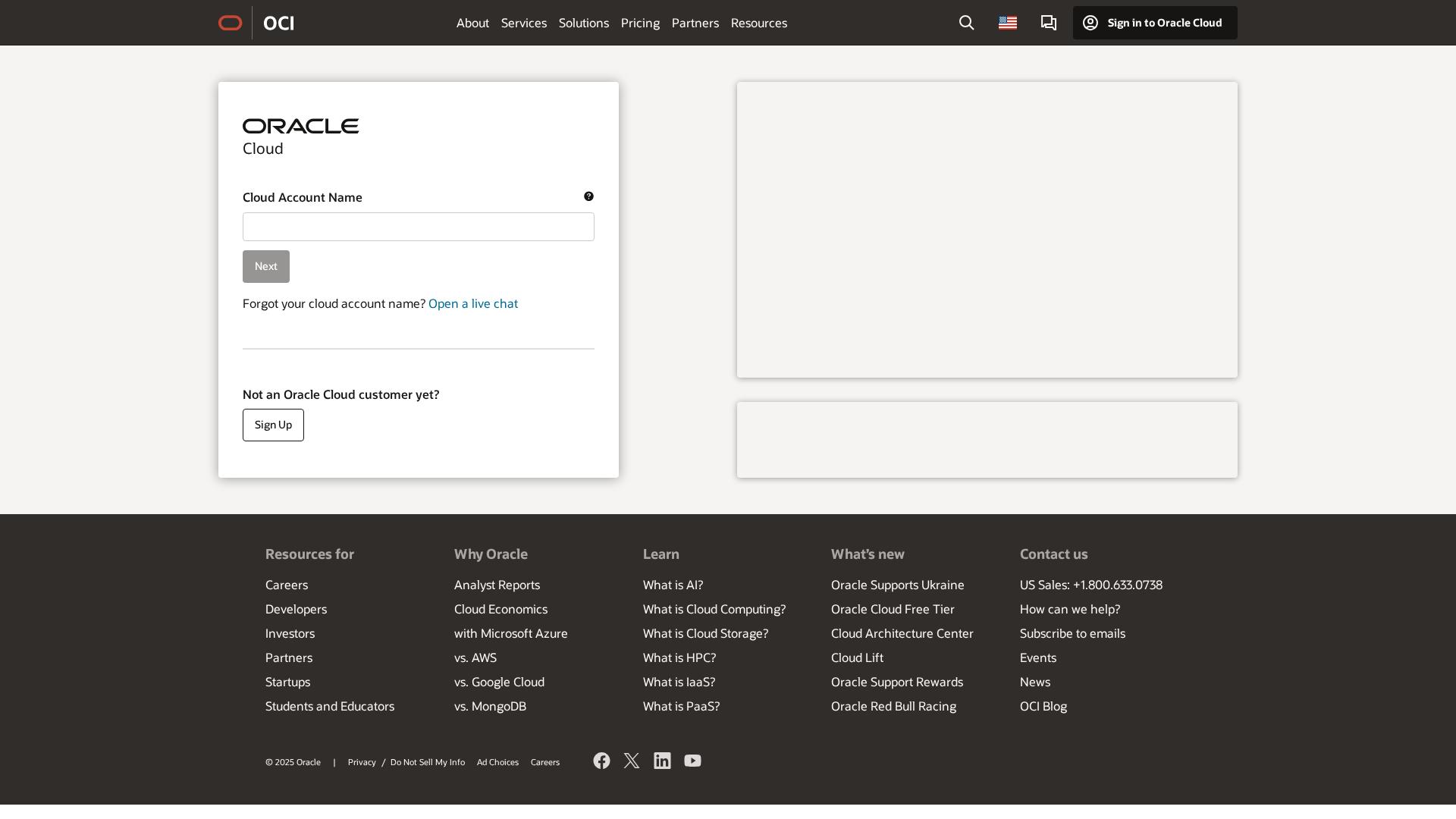The image size is (1456, 819).
Task: Open the Partners navigation item
Action: tap(695, 23)
